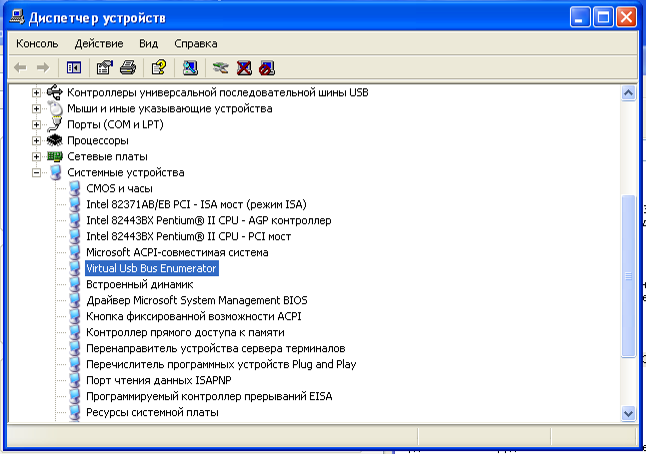Minimize the Диспетчер устройств window
Image resolution: width=646 pixels, height=454 pixels.
pyautogui.click(x=580, y=17)
